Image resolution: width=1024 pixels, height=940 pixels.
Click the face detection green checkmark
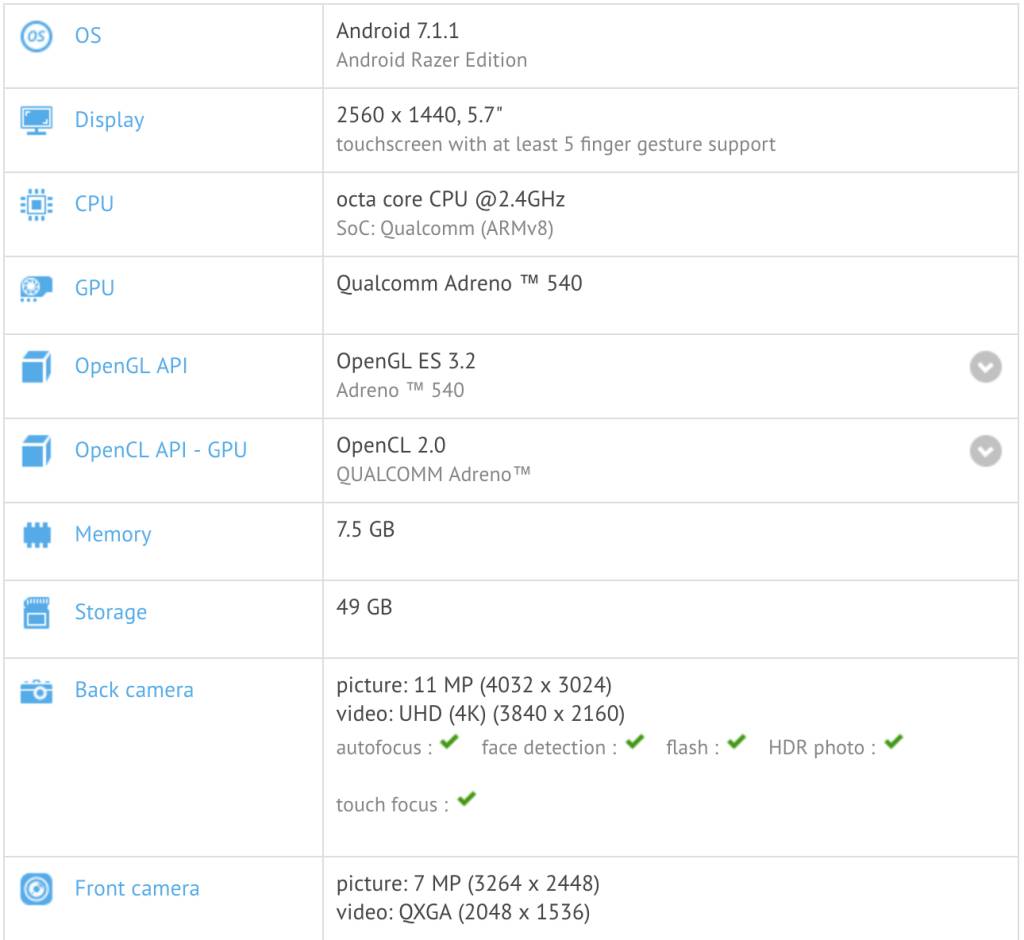(x=634, y=743)
